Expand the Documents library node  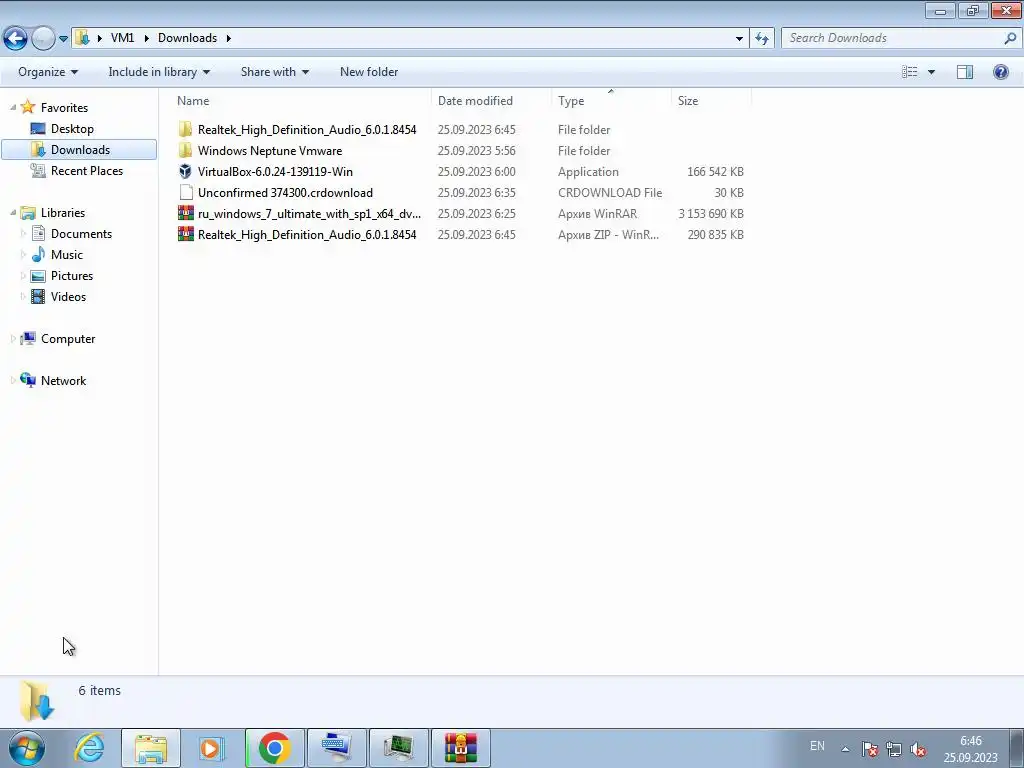[24, 233]
